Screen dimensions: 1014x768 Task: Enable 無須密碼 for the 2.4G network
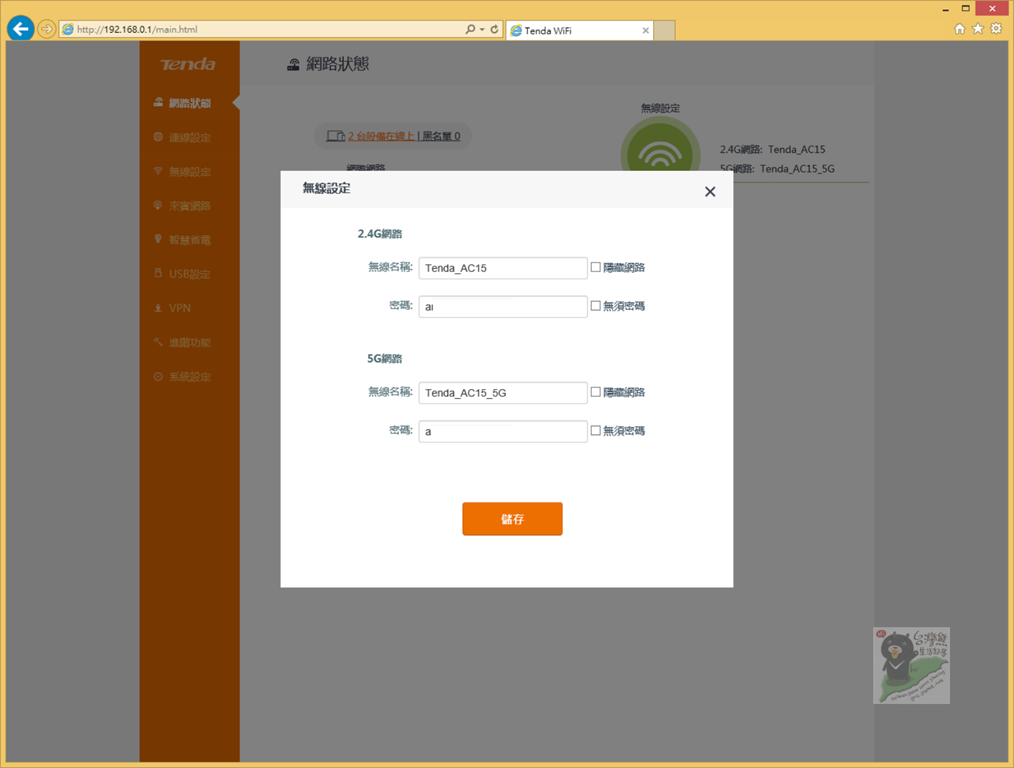(596, 306)
